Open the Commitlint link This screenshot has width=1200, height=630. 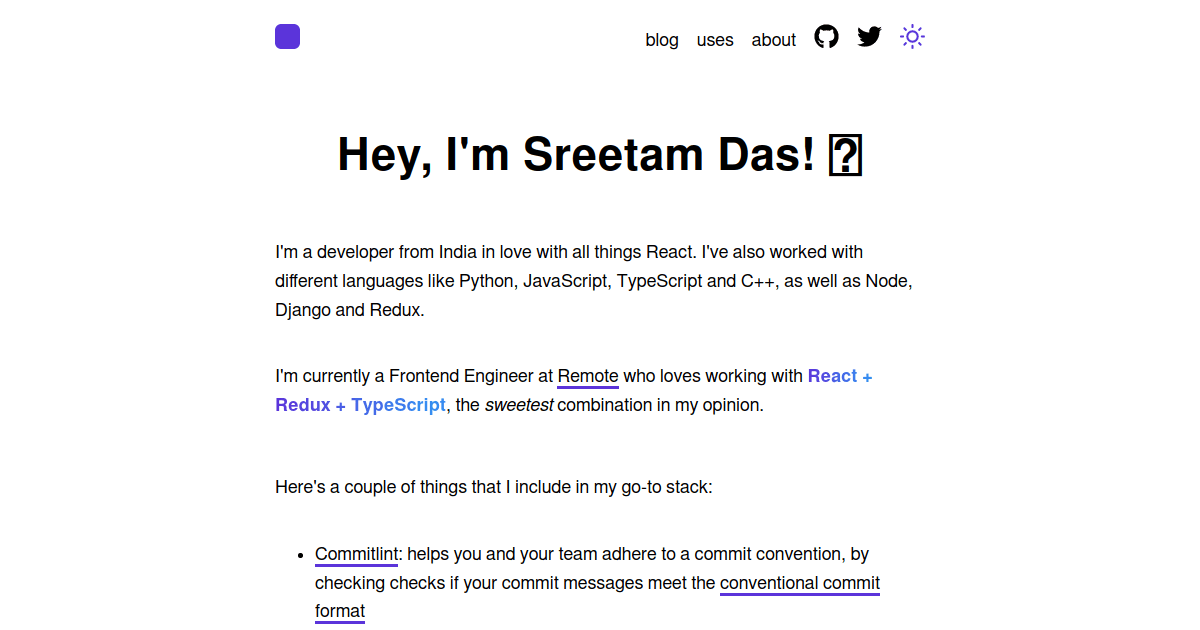[x=355, y=553]
